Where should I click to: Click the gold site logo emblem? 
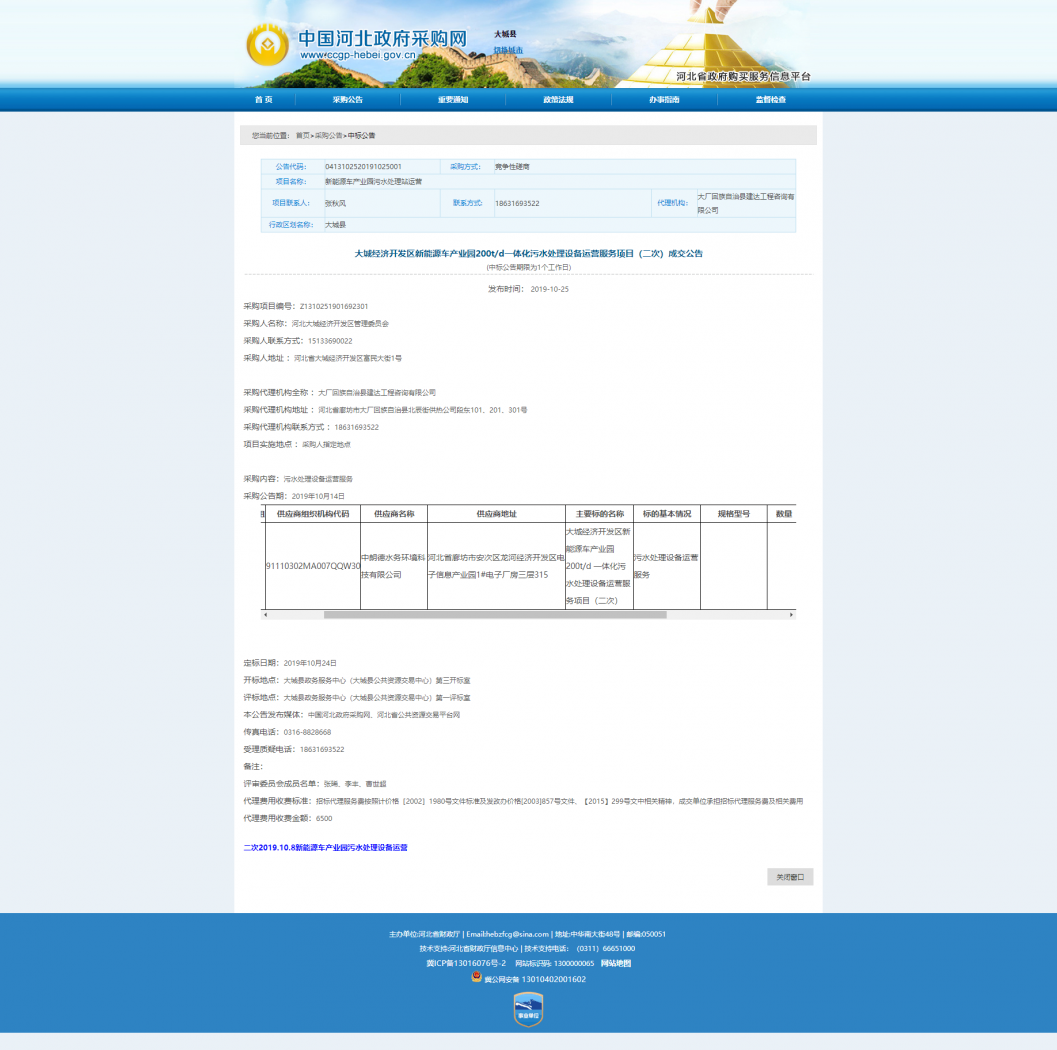point(267,44)
